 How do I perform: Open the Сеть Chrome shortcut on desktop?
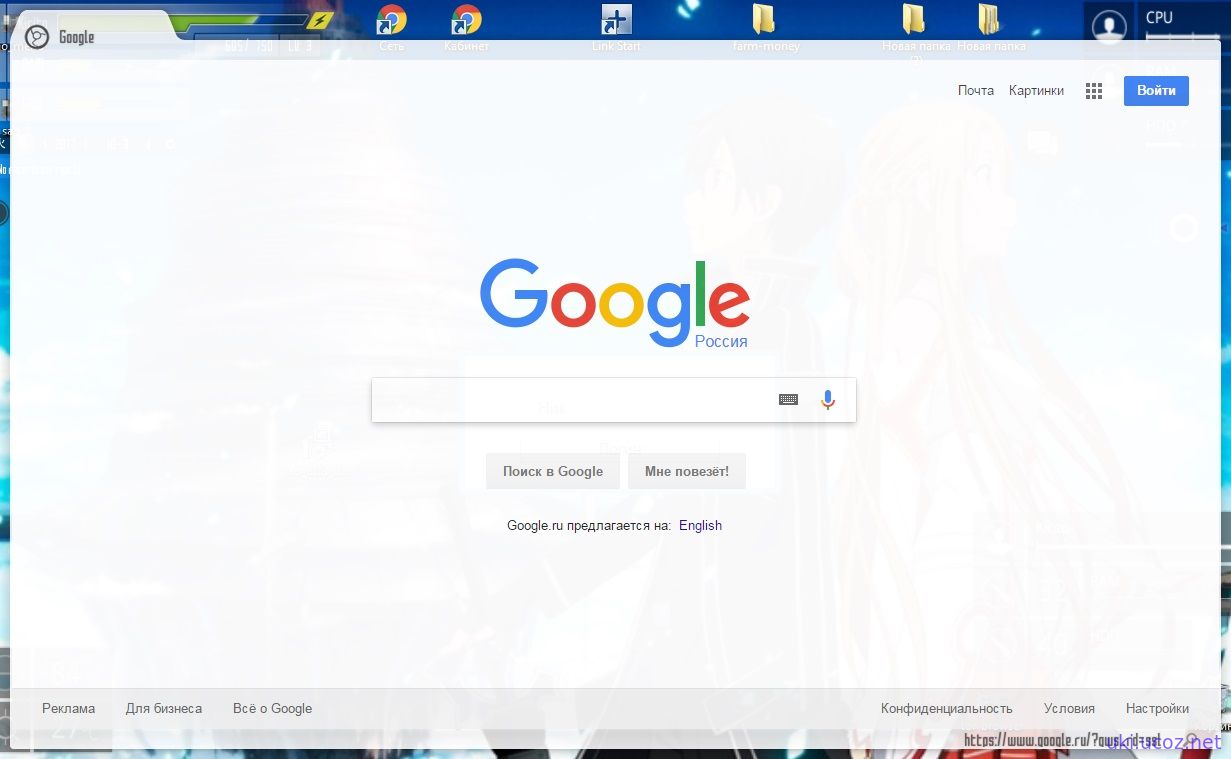[391, 27]
